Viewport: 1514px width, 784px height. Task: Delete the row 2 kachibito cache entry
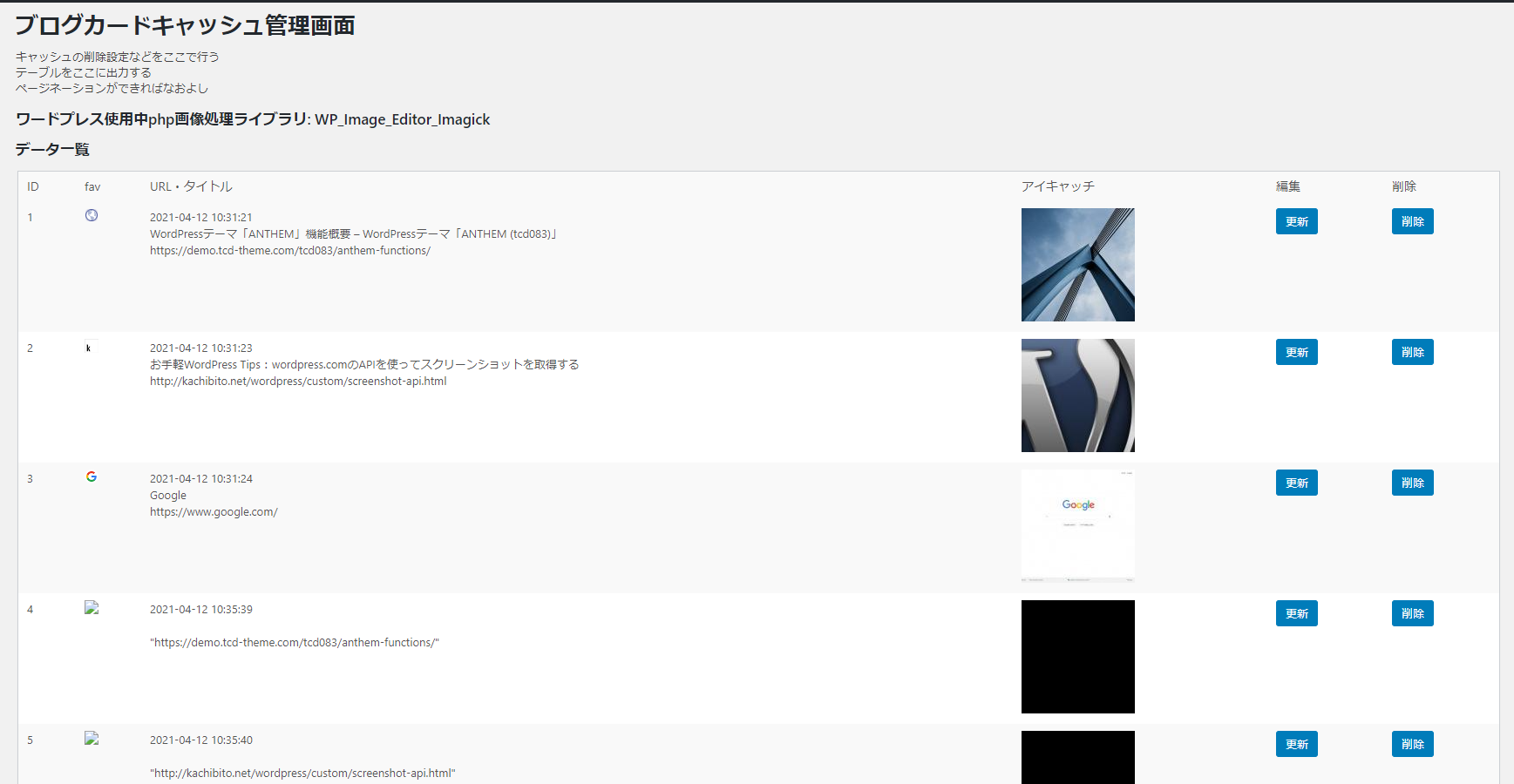click(x=1412, y=352)
